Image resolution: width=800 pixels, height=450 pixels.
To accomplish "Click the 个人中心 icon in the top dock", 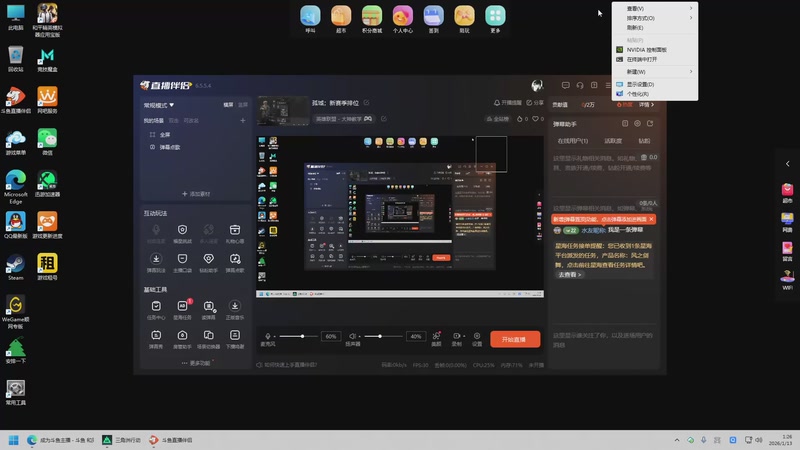I will pyautogui.click(x=403, y=19).
